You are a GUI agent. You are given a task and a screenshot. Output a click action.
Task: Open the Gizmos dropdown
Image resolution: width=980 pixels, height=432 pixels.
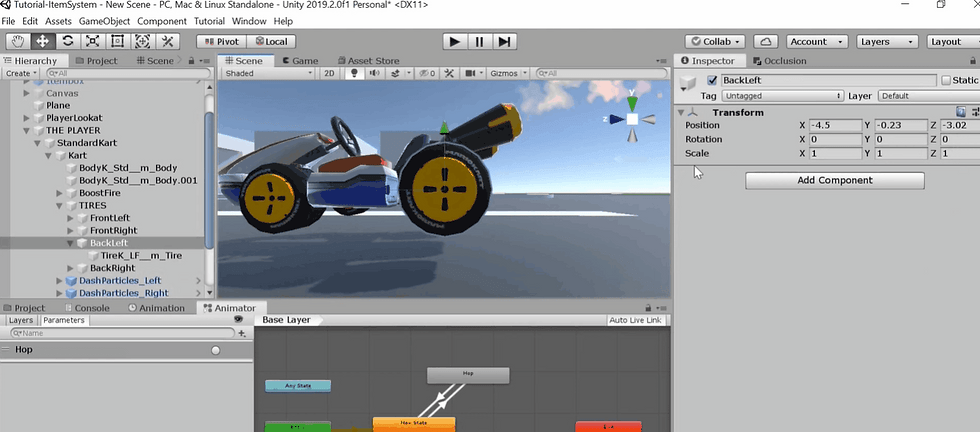(506, 73)
